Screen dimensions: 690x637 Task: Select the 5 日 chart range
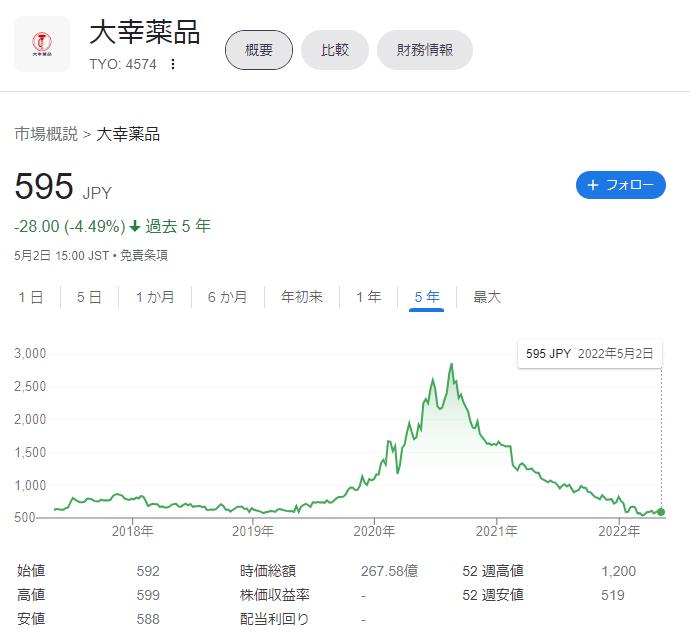point(89,297)
